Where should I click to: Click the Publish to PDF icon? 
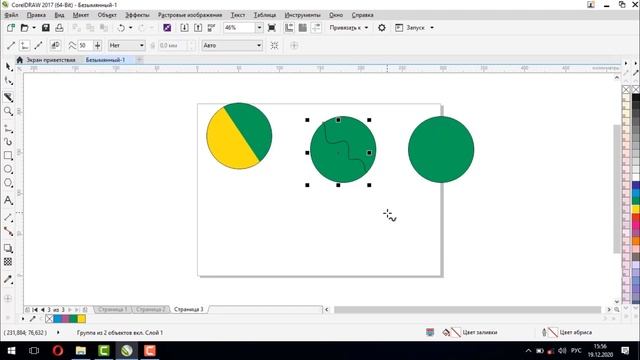pyautogui.click(x=211, y=28)
